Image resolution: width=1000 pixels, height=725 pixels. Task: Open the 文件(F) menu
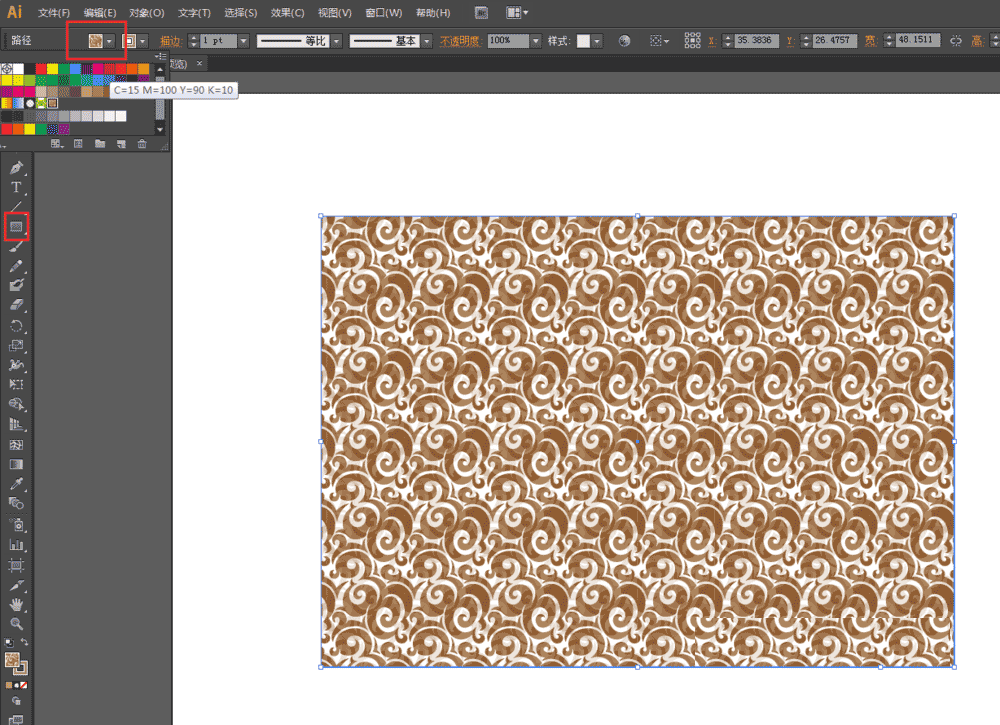[54, 13]
